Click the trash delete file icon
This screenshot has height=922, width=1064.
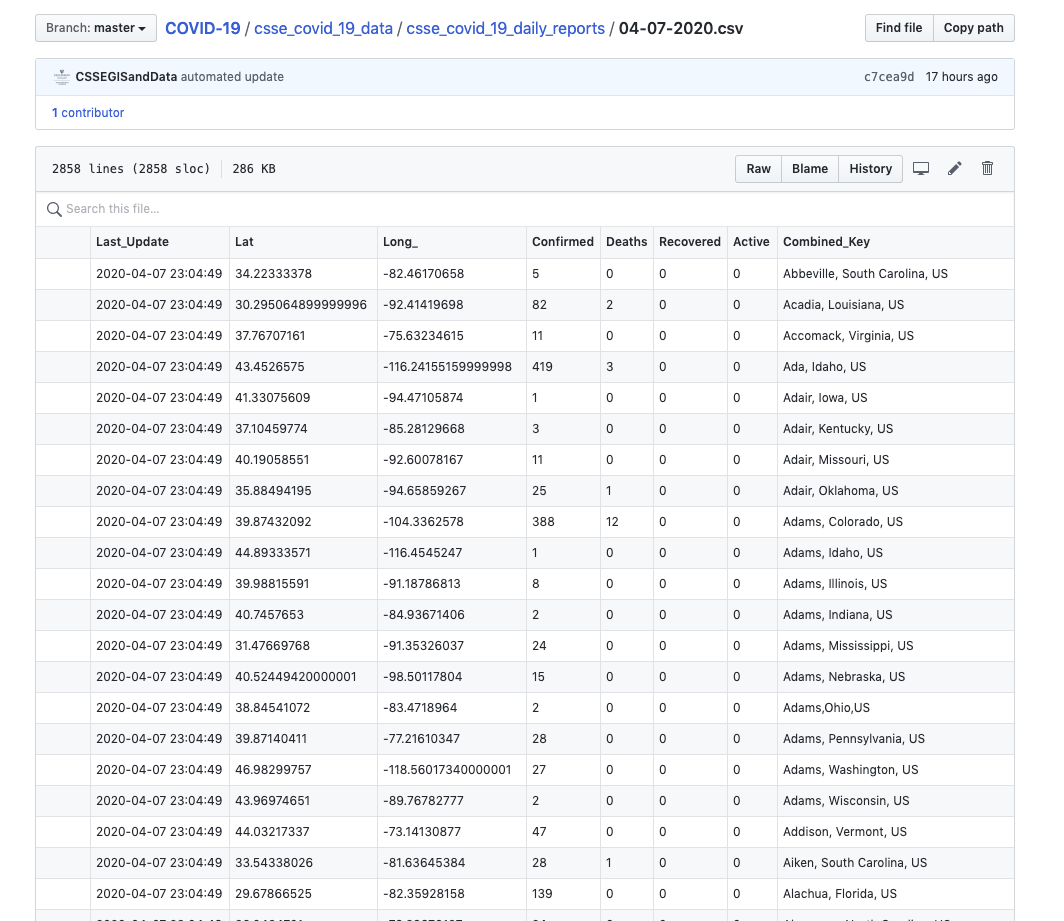(x=988, y=169)
